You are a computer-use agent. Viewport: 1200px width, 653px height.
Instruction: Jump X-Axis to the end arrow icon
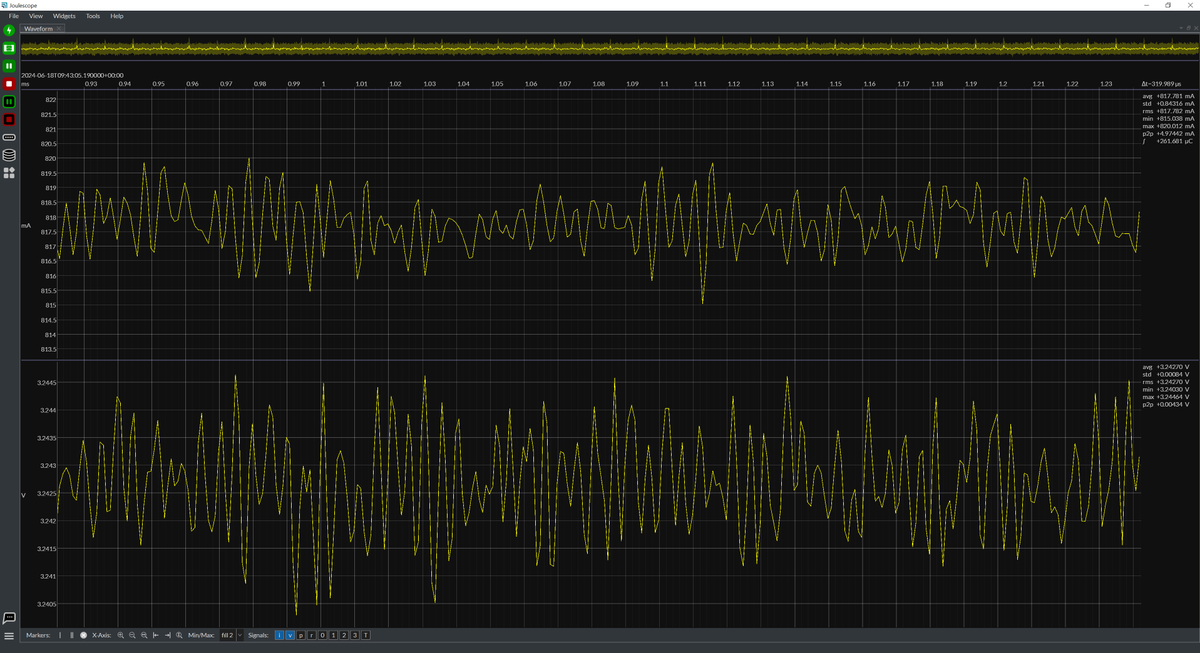point(168,635)
